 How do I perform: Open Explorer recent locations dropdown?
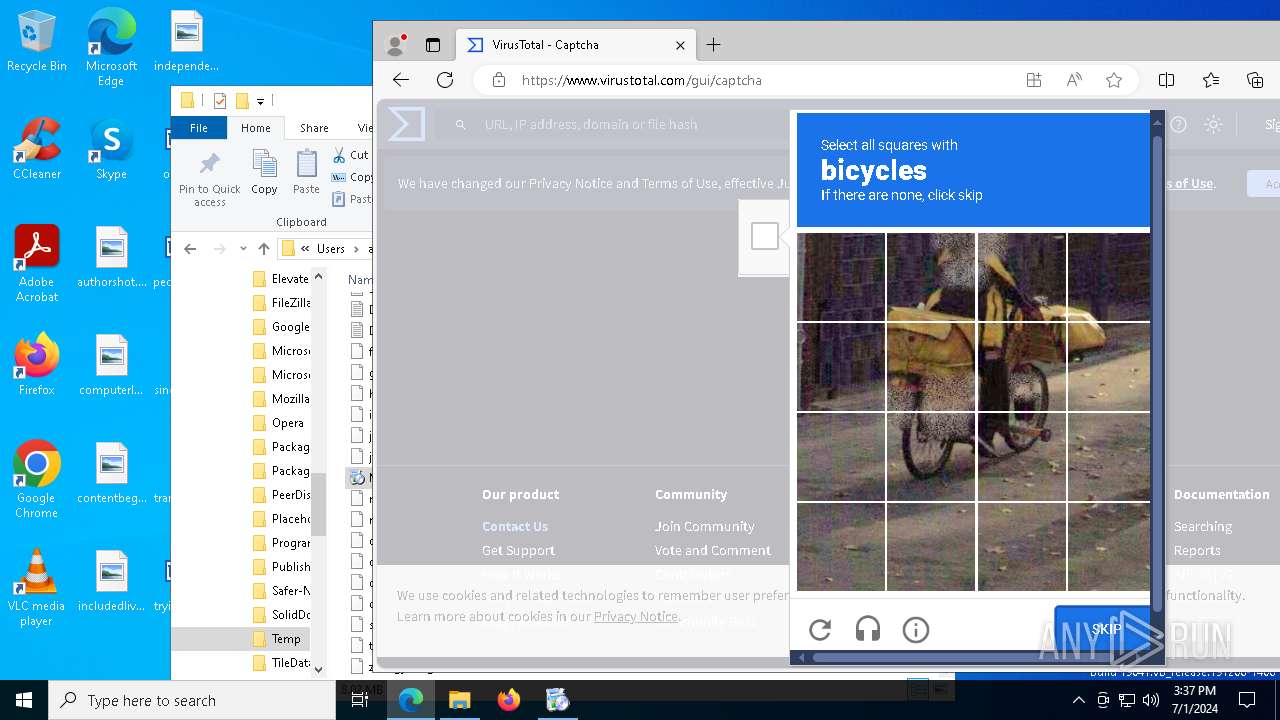pos(243,249)
